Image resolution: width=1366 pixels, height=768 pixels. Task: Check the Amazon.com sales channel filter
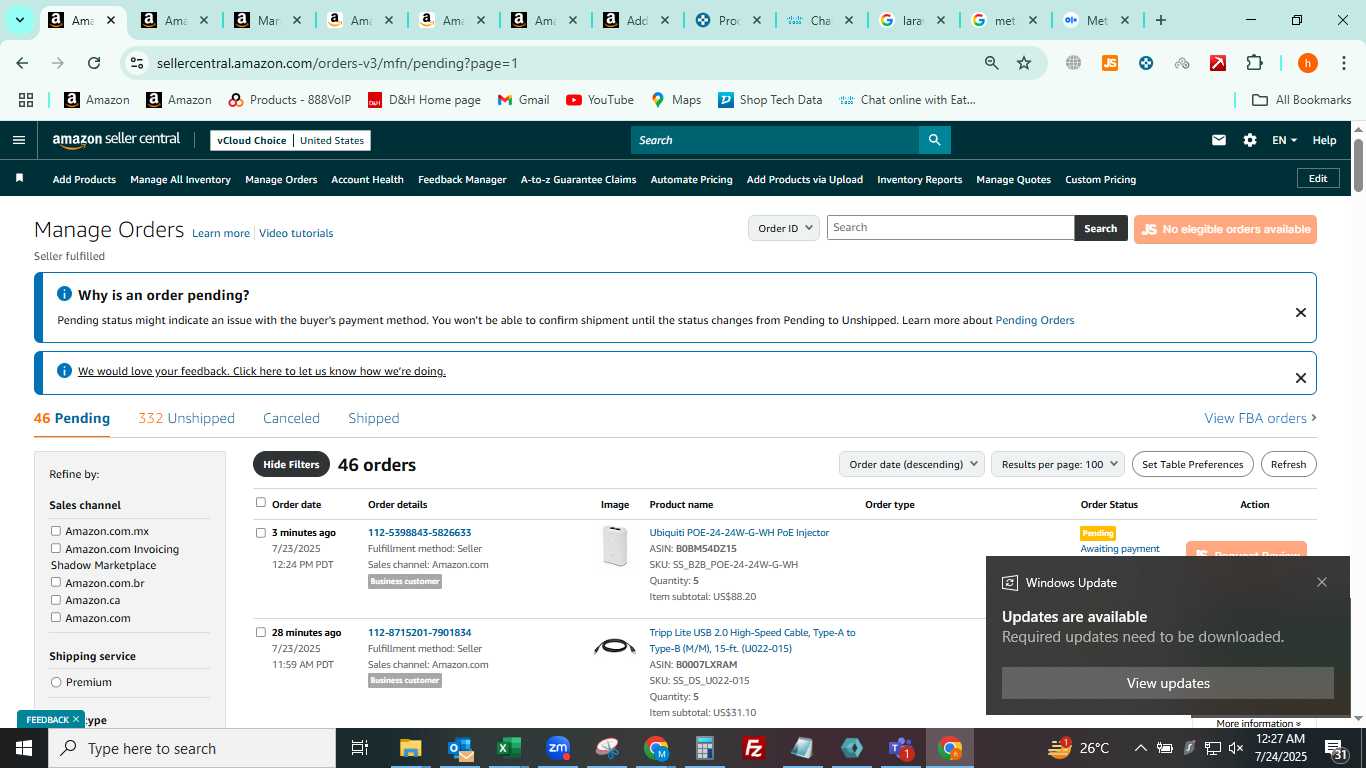(56, 617)
